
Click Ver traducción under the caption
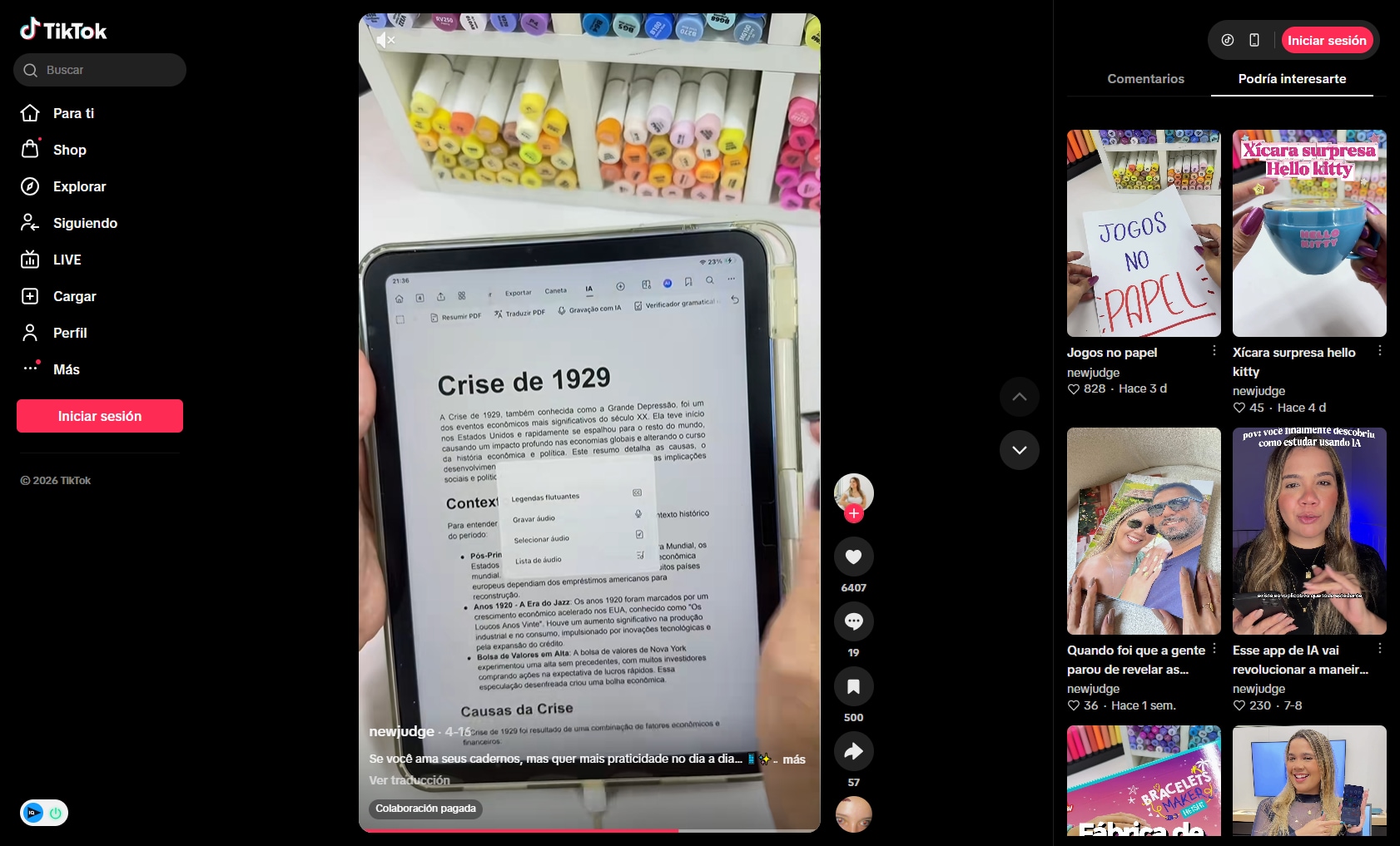click(410, 780)
